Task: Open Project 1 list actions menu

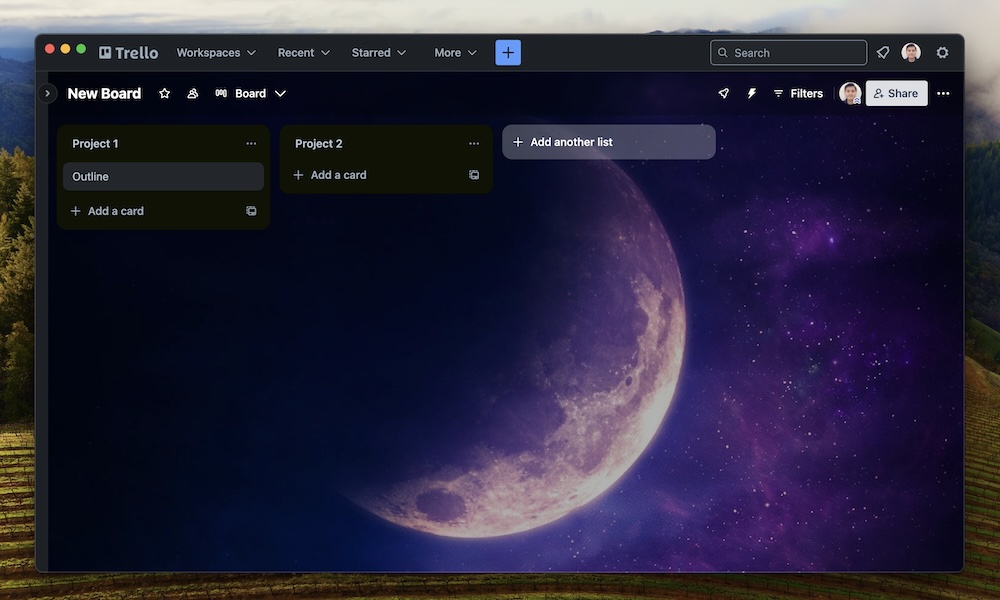Action: [x=251, y=144]
